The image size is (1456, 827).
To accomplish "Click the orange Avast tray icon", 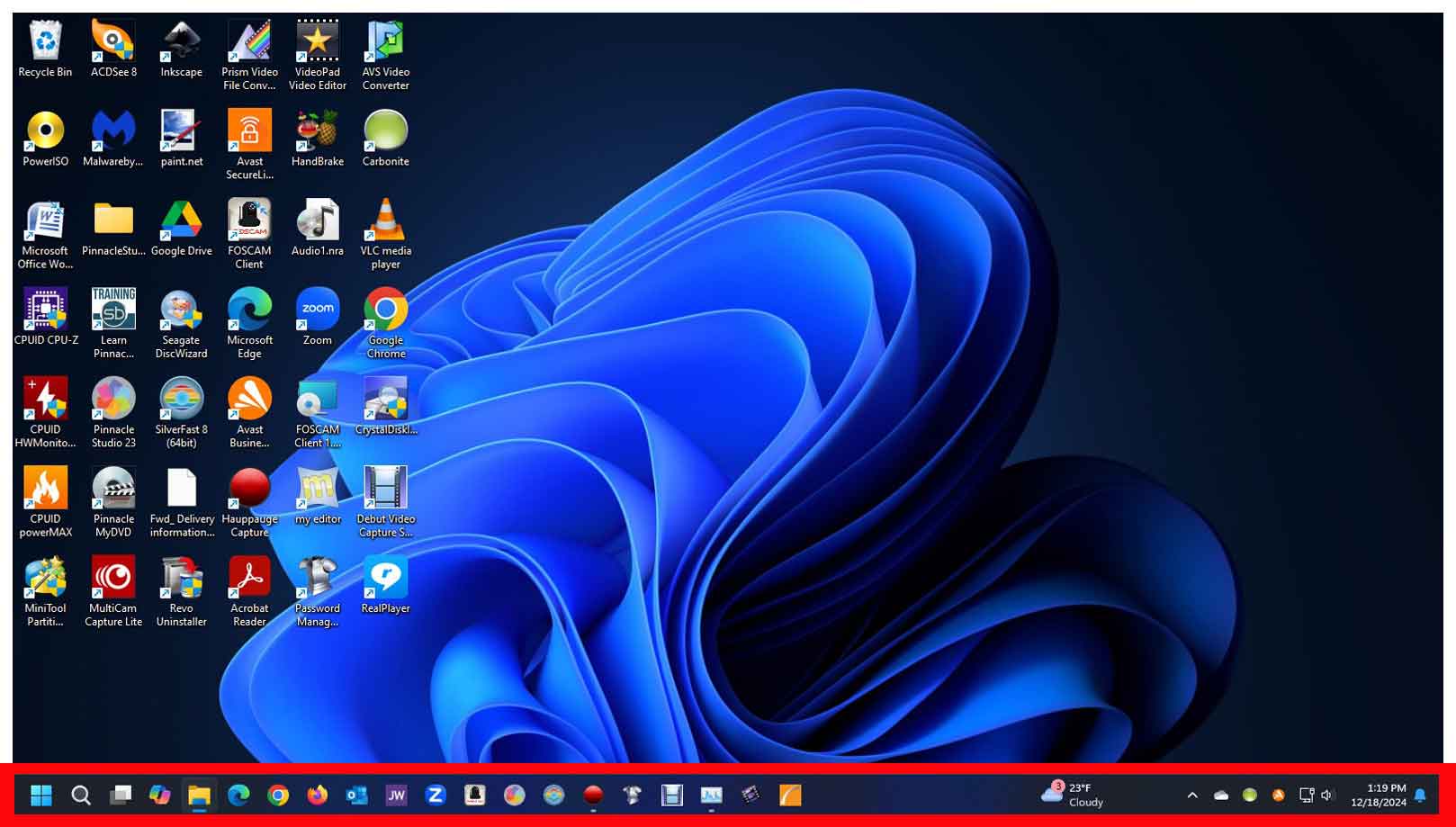I will pos(1279,796).
